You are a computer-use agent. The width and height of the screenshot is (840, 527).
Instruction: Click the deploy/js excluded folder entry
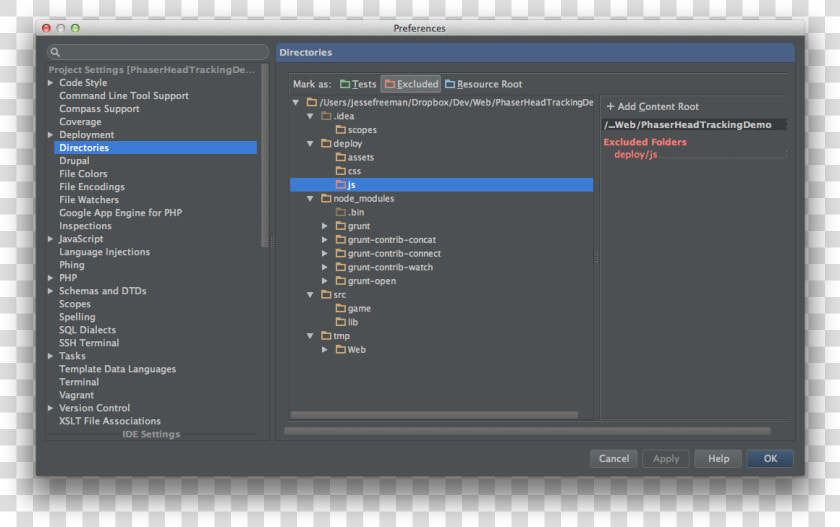click(636, 154)
